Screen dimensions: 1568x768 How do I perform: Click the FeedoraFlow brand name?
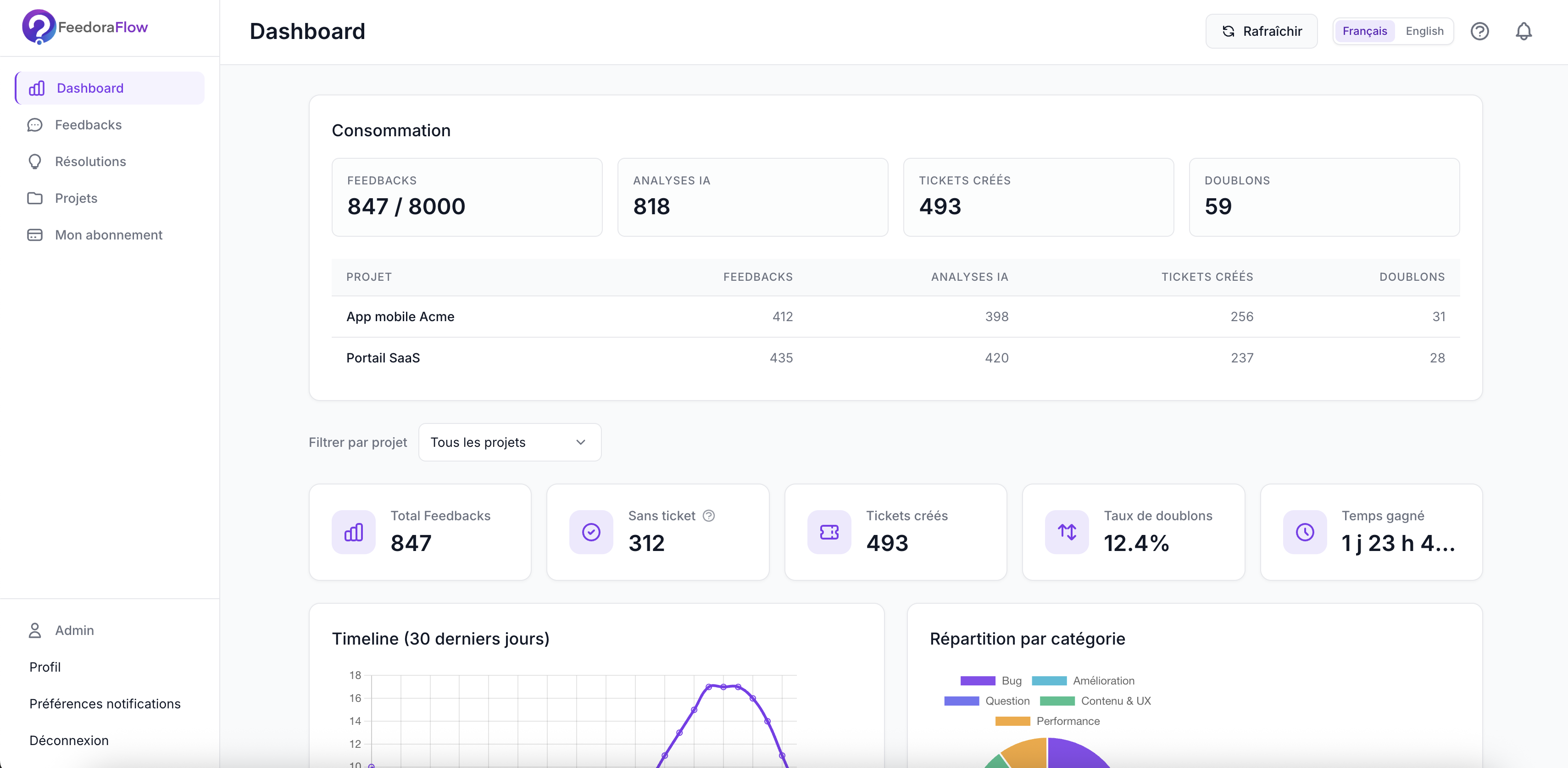coord(103,28)
